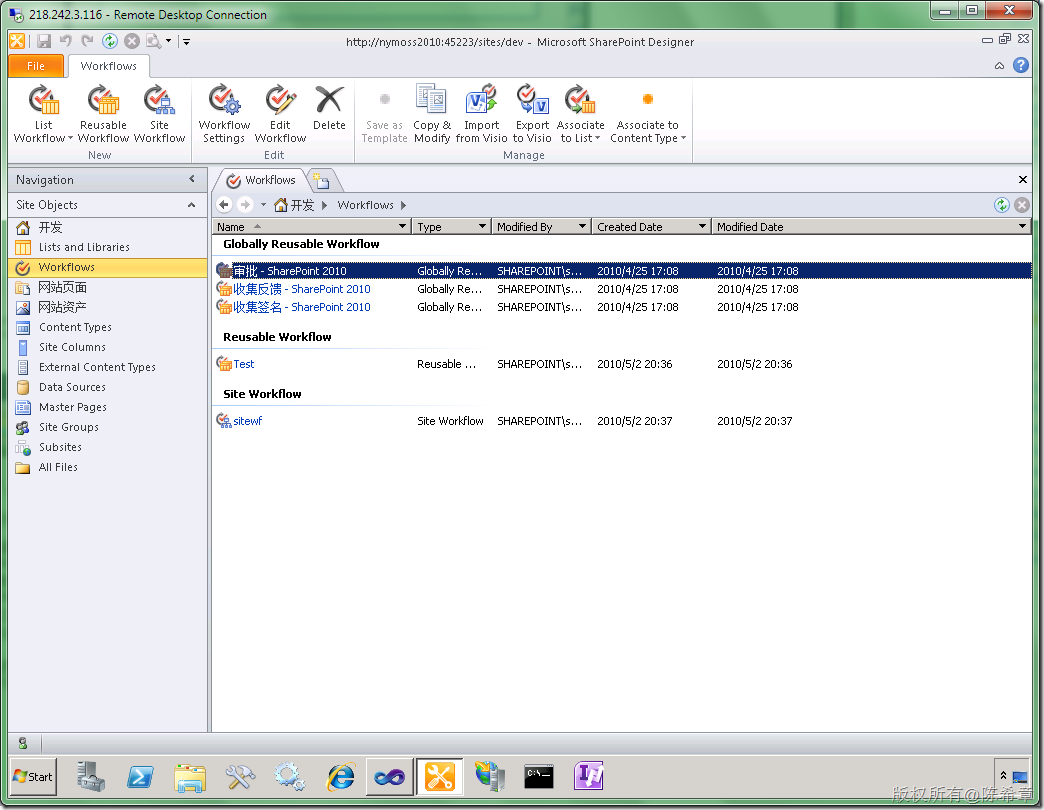Customize Quick Access Toolbar dropdown

(186, 41)
